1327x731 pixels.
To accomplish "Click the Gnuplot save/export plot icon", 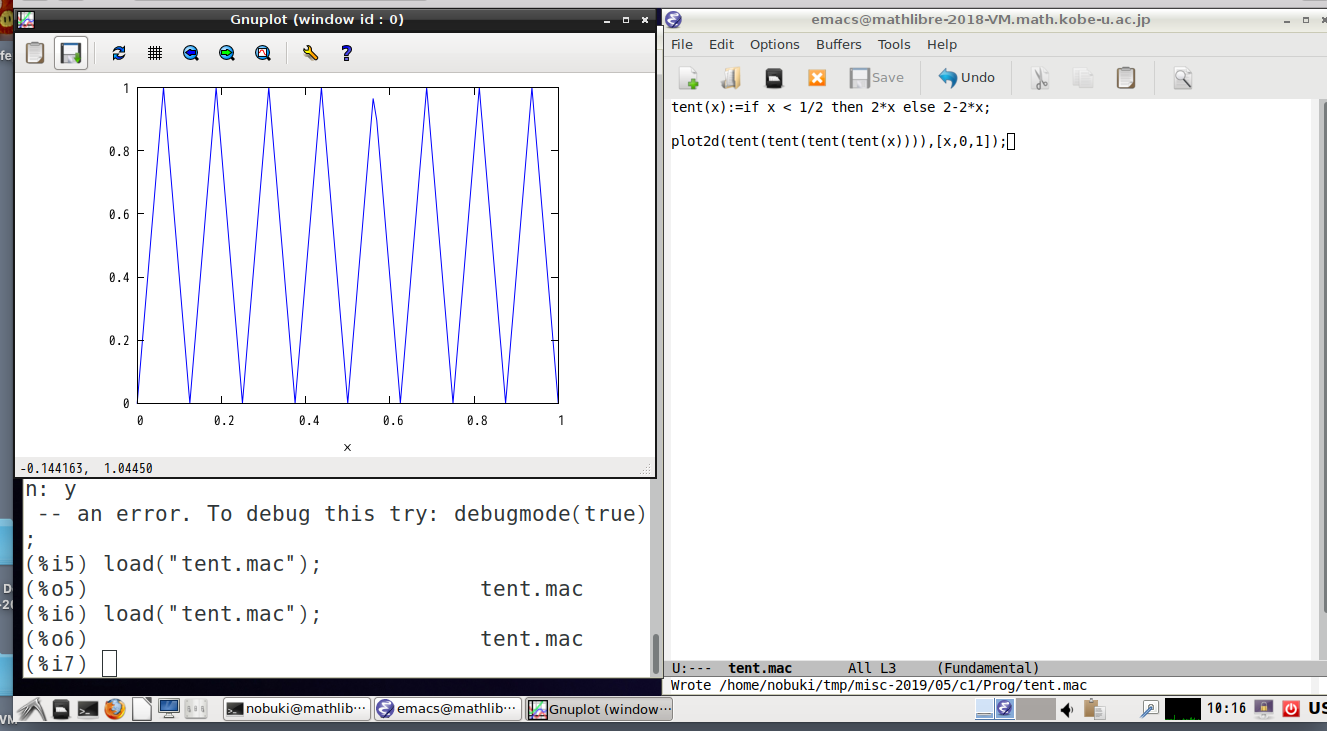I will (70, 53).
